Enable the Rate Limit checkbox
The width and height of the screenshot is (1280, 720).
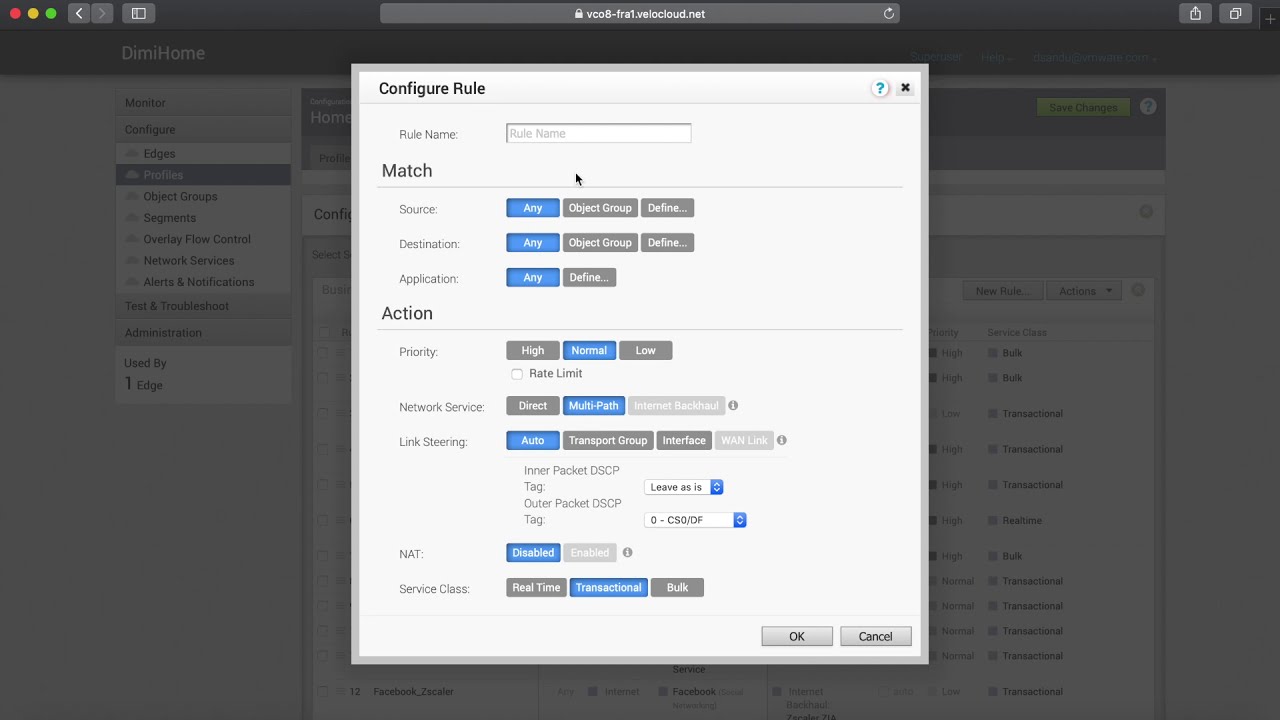(x=517, y=374)
